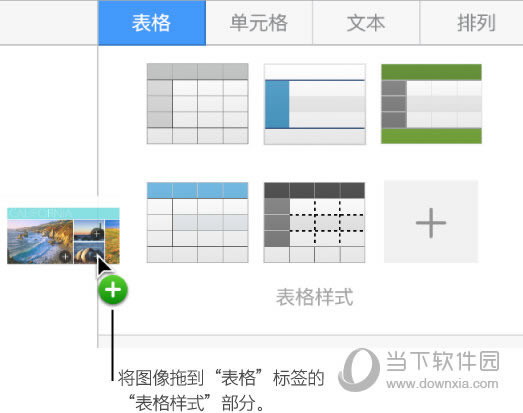Open the 单元格 tab

click(259, 23)
